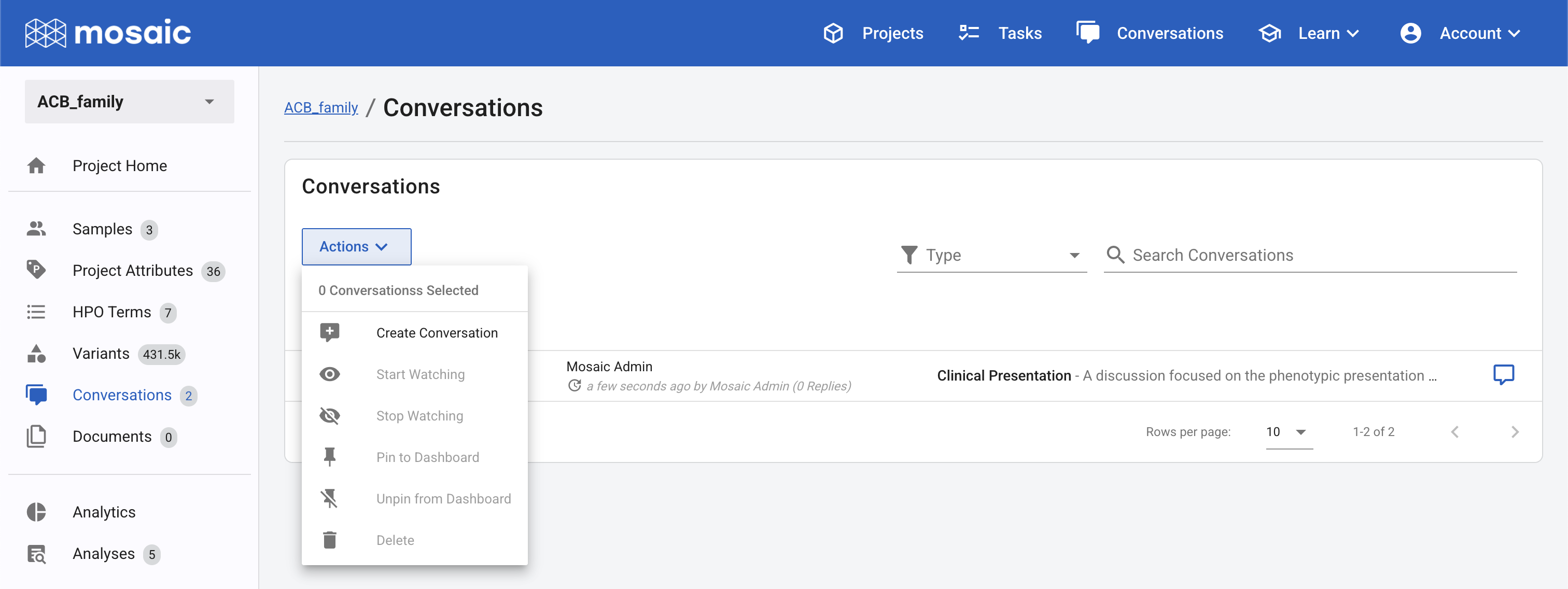The height and width of the screenshot is (589, 1568).
Task: Open the rows per page dropdown
Action: [x=1288, y=432]
